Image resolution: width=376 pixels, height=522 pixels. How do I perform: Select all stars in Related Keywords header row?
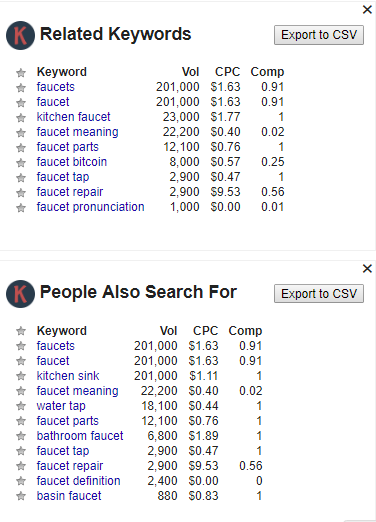tap(21, 73)
